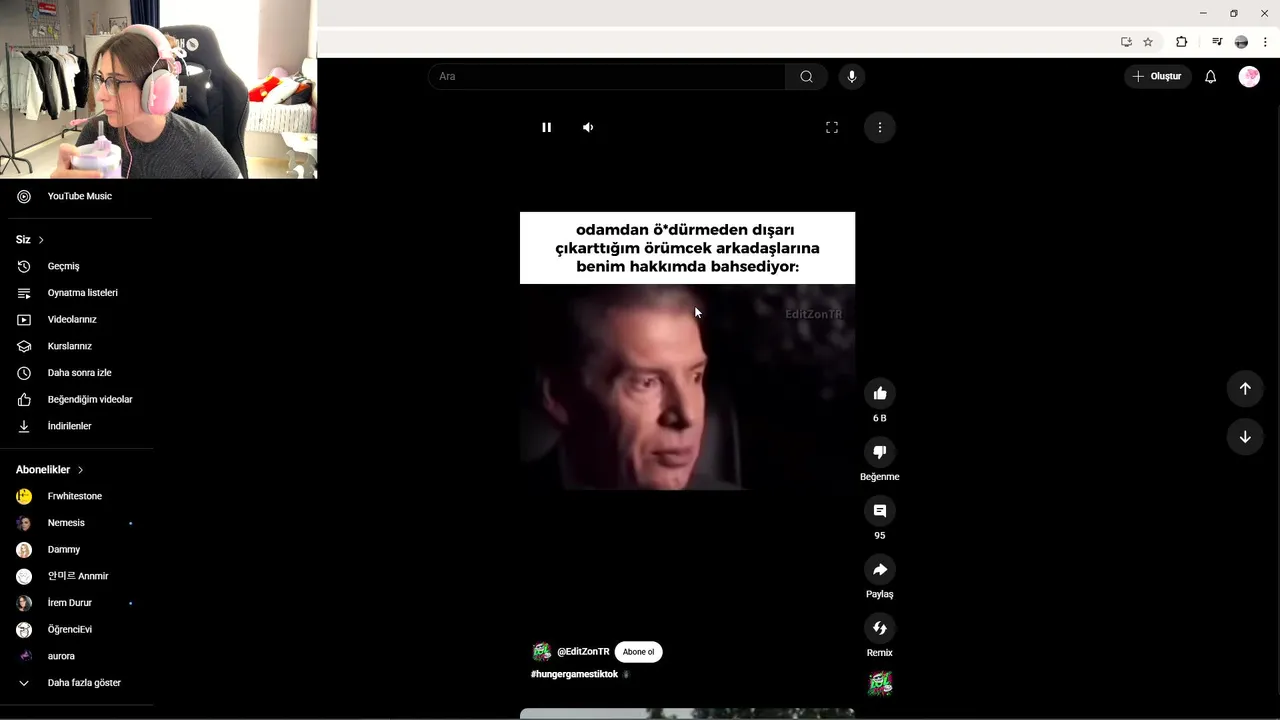Open account avatar menu
Image resolution: width=1280 pixels, height=720 pixels.
(x=1249, y=76)
